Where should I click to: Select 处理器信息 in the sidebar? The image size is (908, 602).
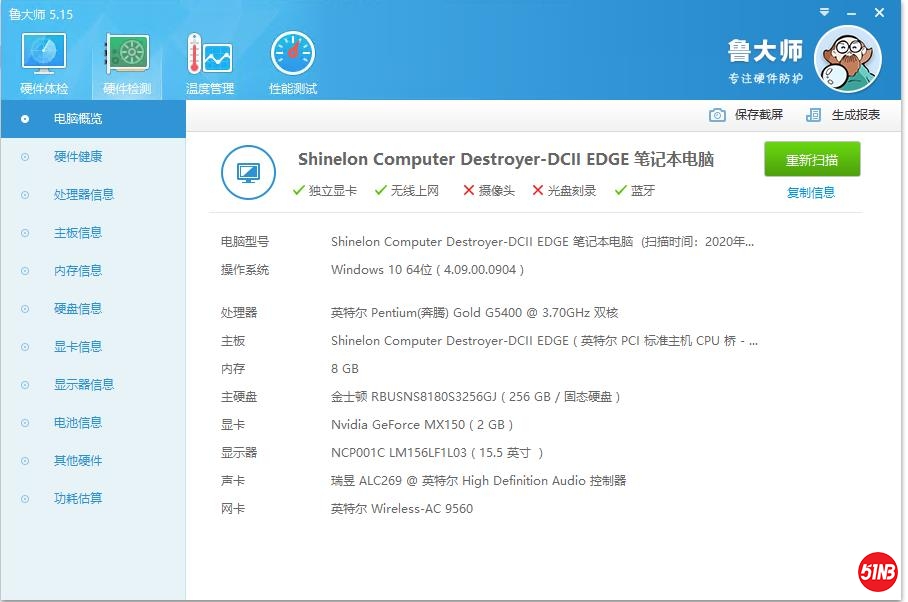pyautogui.click(x=84, y=195)
